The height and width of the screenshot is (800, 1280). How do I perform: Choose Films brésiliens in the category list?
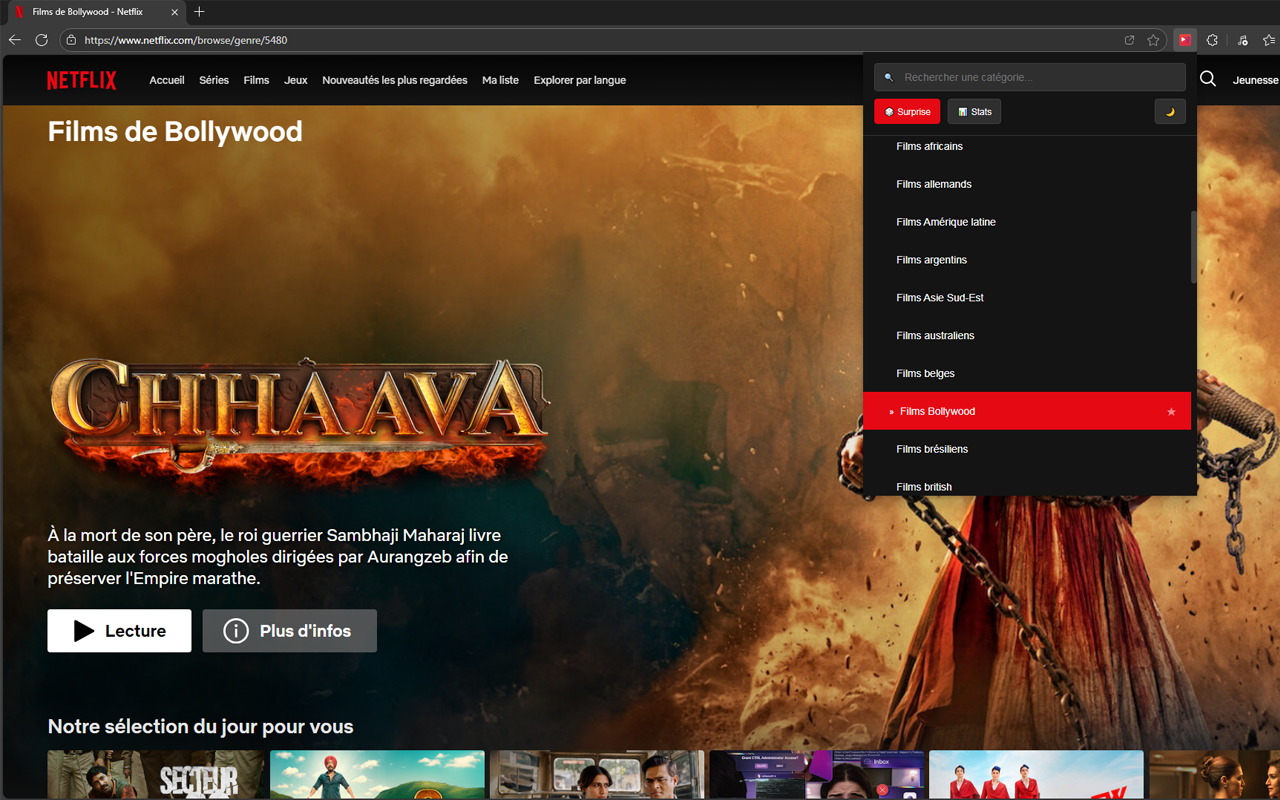point(932,449)
